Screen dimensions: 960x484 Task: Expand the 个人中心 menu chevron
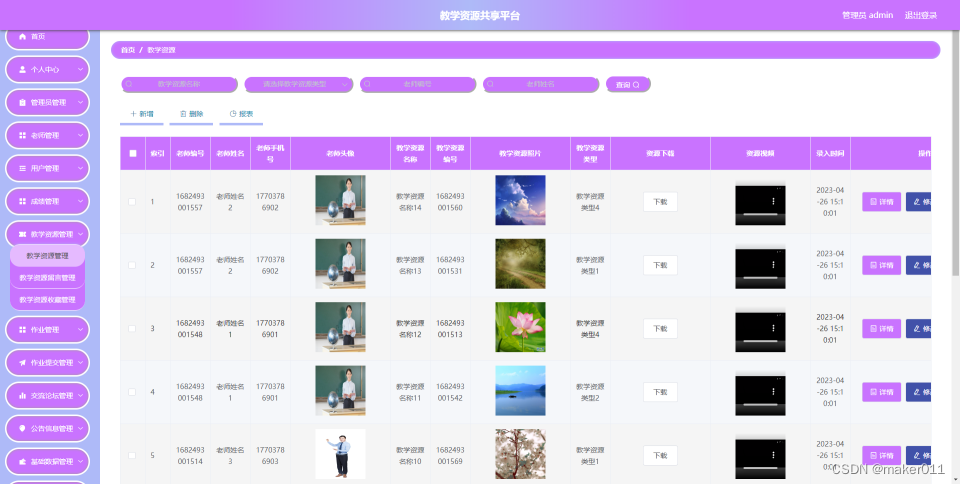point(80,70)
